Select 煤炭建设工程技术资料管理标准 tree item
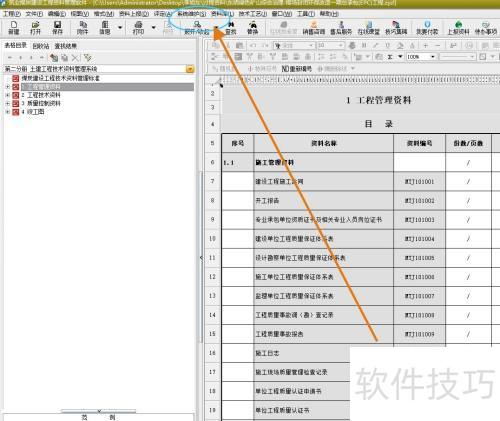Image resolution: width=500 pixels, height=421 pixels. (61, 78)
